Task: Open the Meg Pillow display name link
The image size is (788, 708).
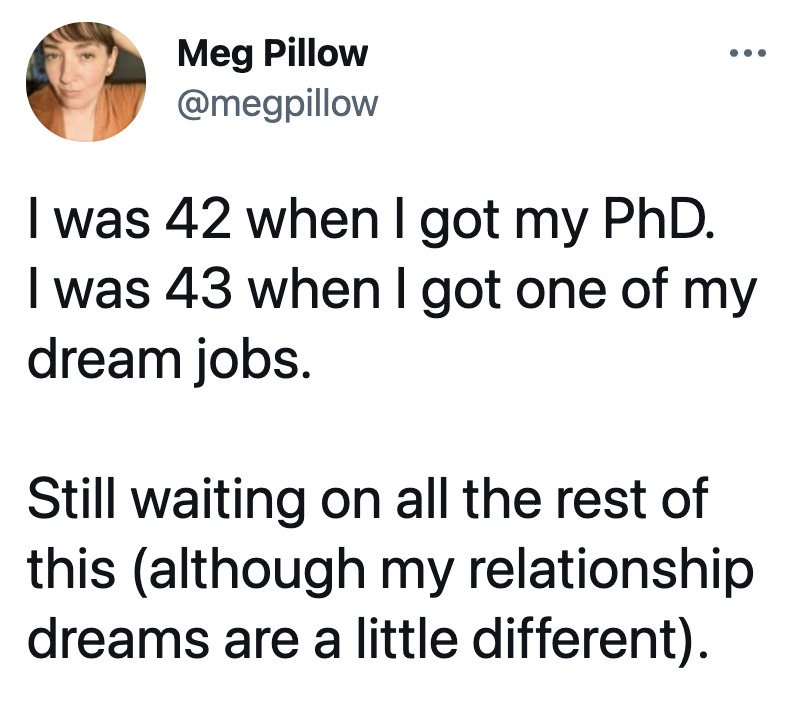Action: click(x=272, y=54)
